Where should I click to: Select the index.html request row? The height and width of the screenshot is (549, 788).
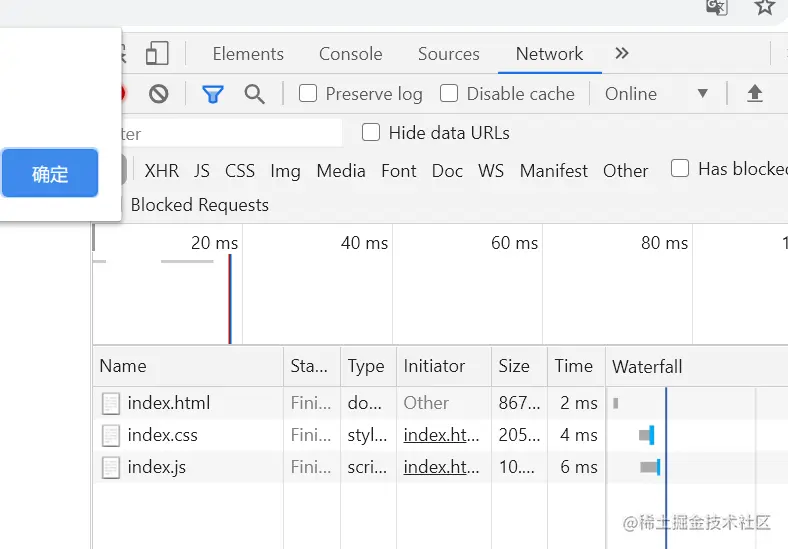pyautogui.click(x=169, y=403)
